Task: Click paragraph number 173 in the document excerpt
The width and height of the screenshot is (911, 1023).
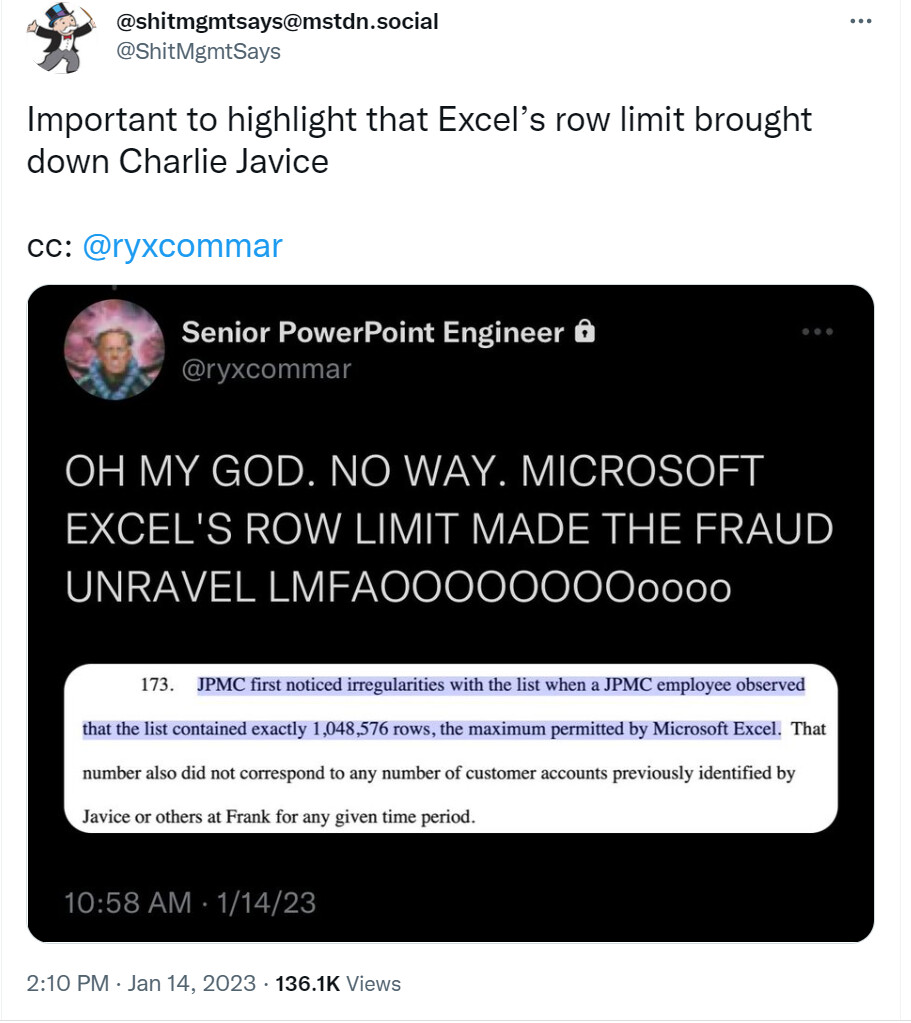Action: 157,685
